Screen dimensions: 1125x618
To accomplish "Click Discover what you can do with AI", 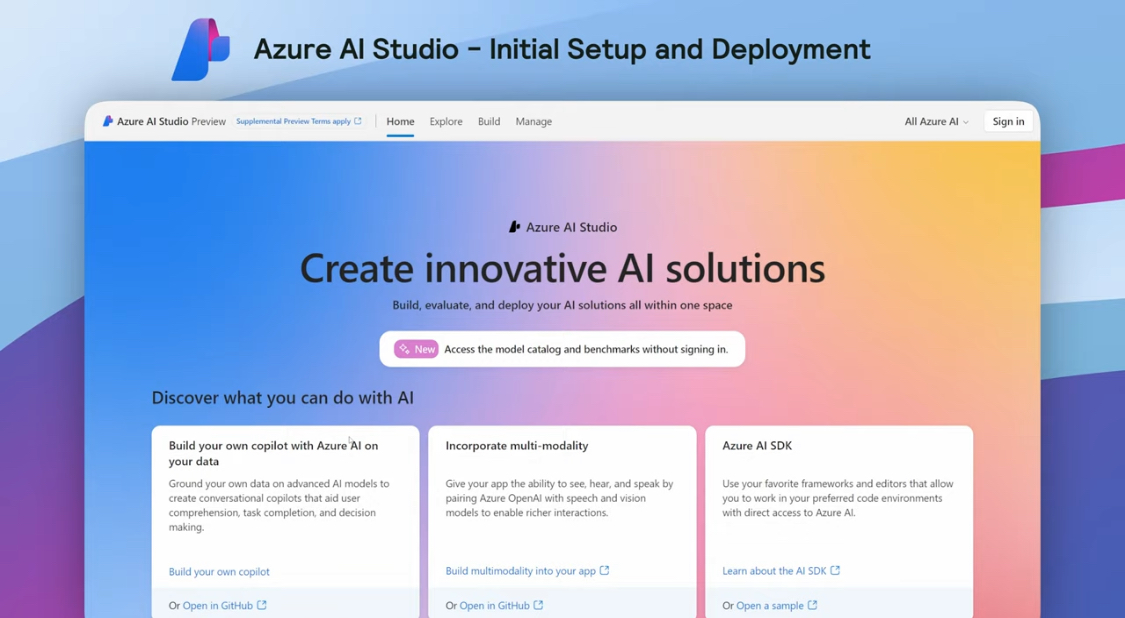I will (x=283, y=398).
